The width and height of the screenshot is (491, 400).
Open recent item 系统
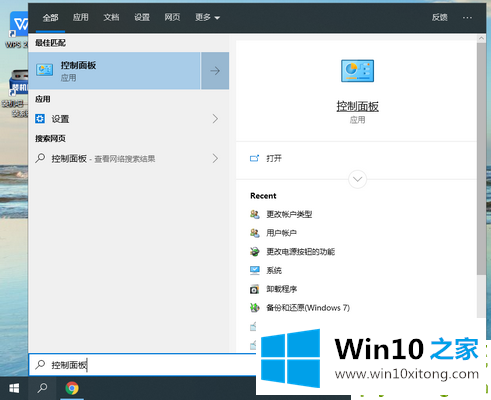pos(274,270)
